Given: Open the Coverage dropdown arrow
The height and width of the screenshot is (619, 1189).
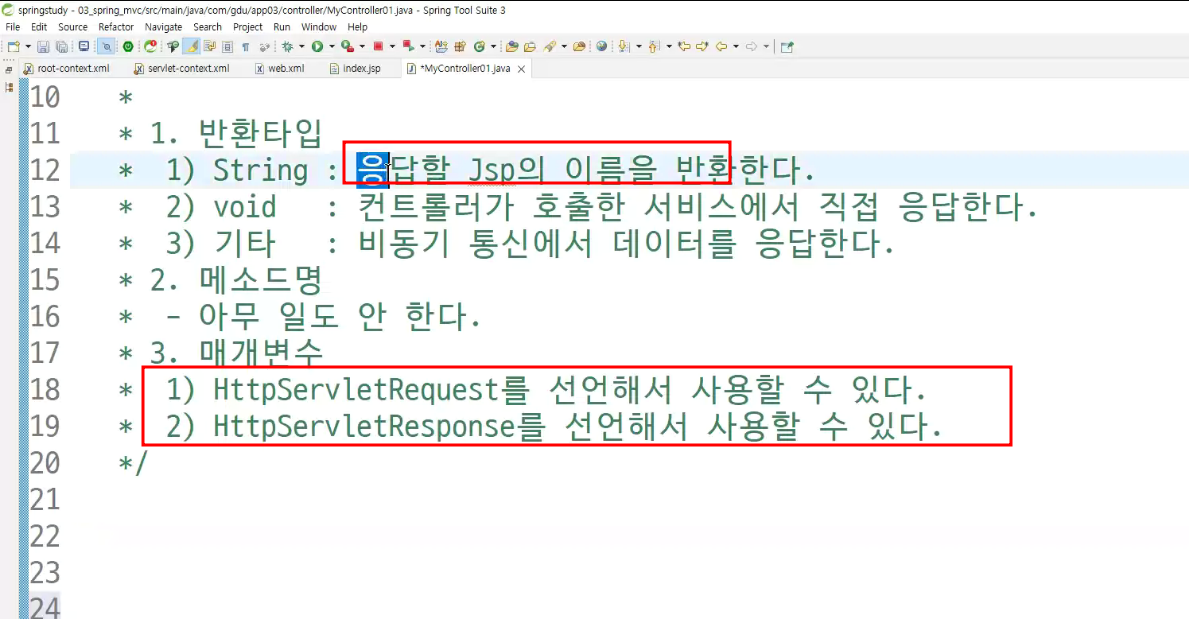Looking at the screenshot, I should coord(362,47).
